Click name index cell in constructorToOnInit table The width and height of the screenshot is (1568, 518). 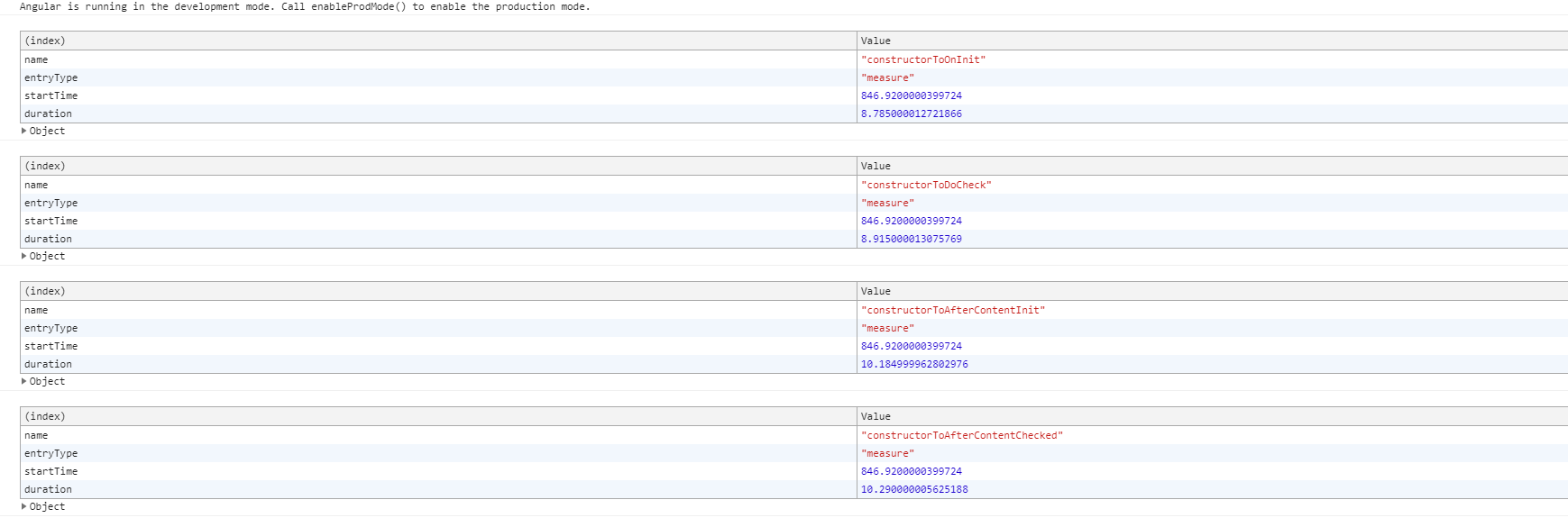(x=438, y=59)
